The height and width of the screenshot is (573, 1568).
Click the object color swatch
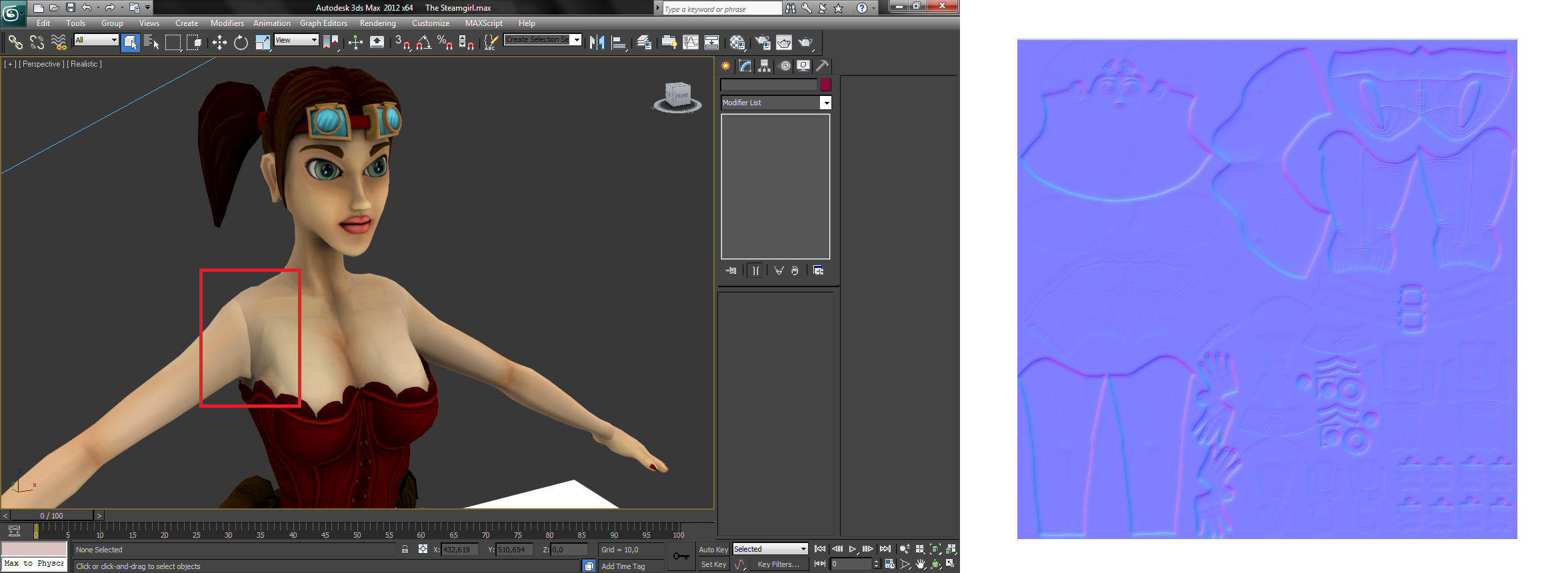(x=826, y=85)
